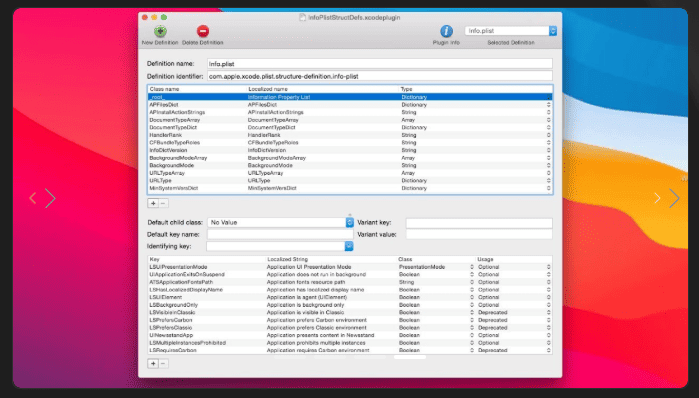Viewport: 699px width, 398px height.
Task: Edit the Definition identifier field
Action: (380, 76)
